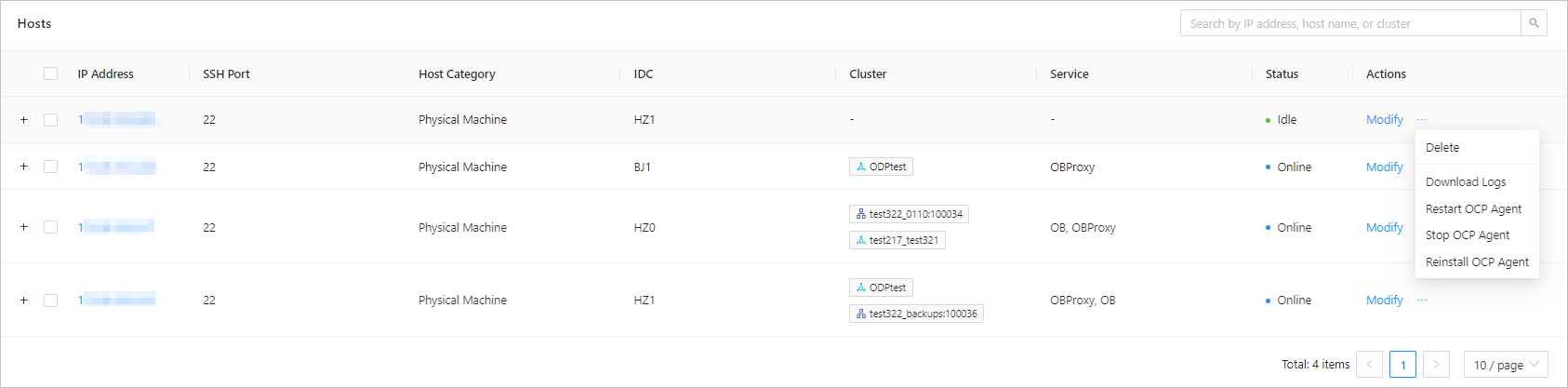Screen dimensions: 1568x388
Task: Click Modify for the Idle host
Action: [x=1384, y=120]
